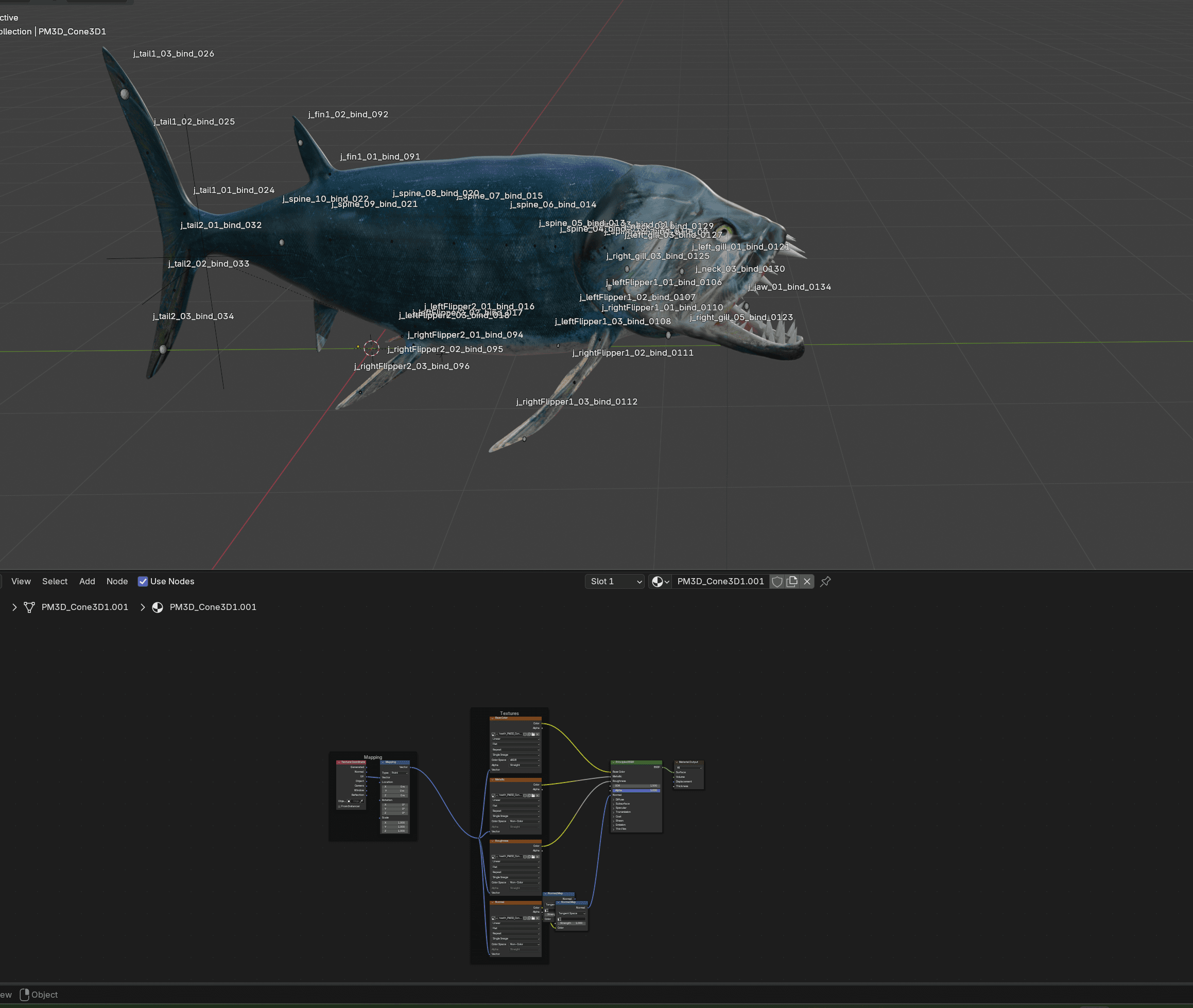
Task: Pin the node tree with pin icon
Action: tap(825, 581)
